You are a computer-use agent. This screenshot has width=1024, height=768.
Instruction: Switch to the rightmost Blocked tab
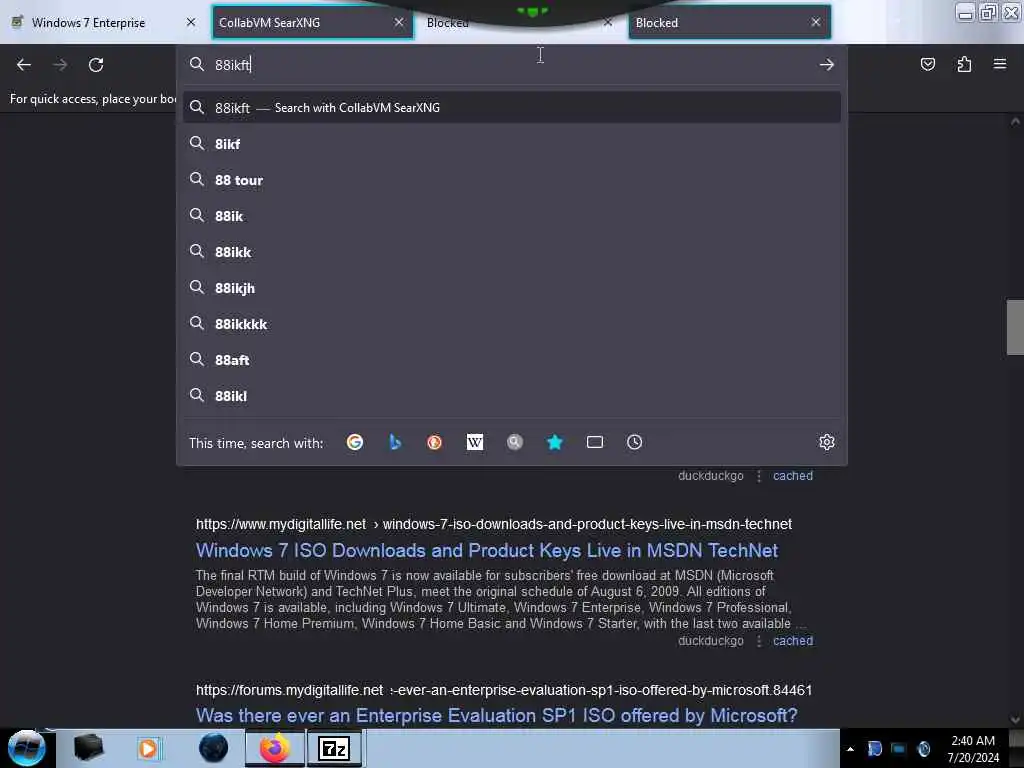[x=729, y=22]
